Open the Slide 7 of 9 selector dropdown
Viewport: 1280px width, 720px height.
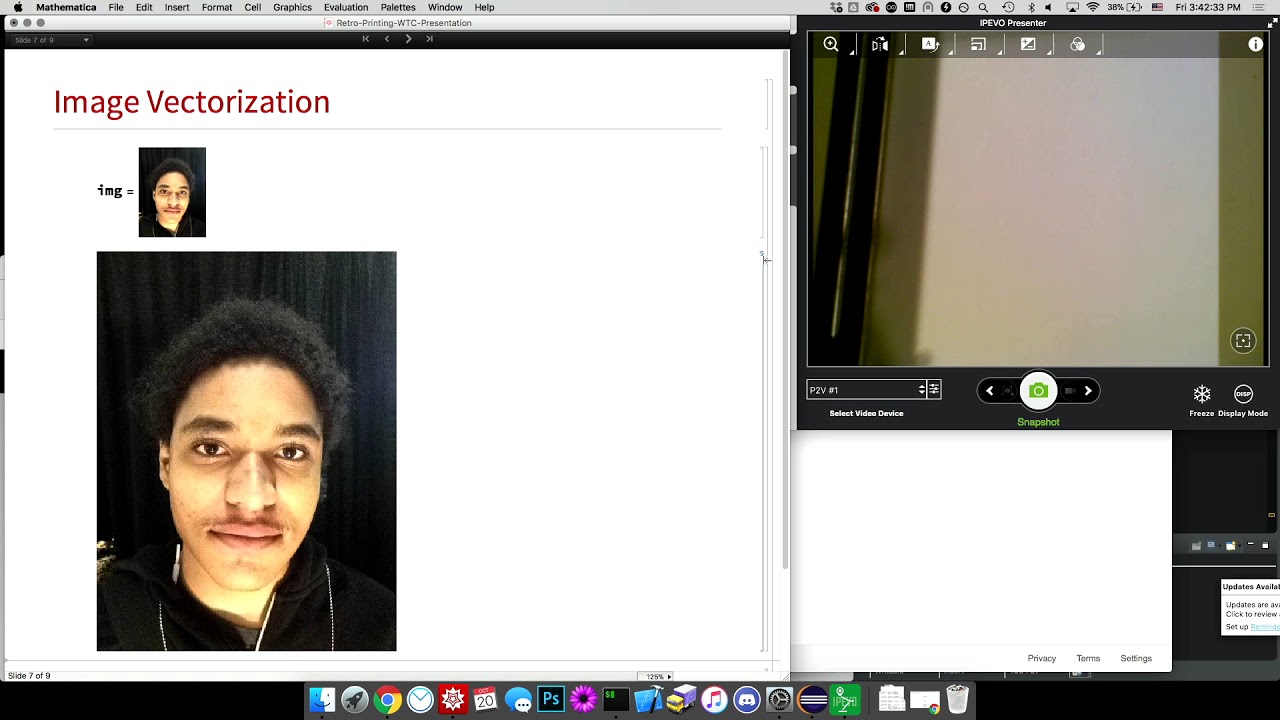[x=51, y=40]
